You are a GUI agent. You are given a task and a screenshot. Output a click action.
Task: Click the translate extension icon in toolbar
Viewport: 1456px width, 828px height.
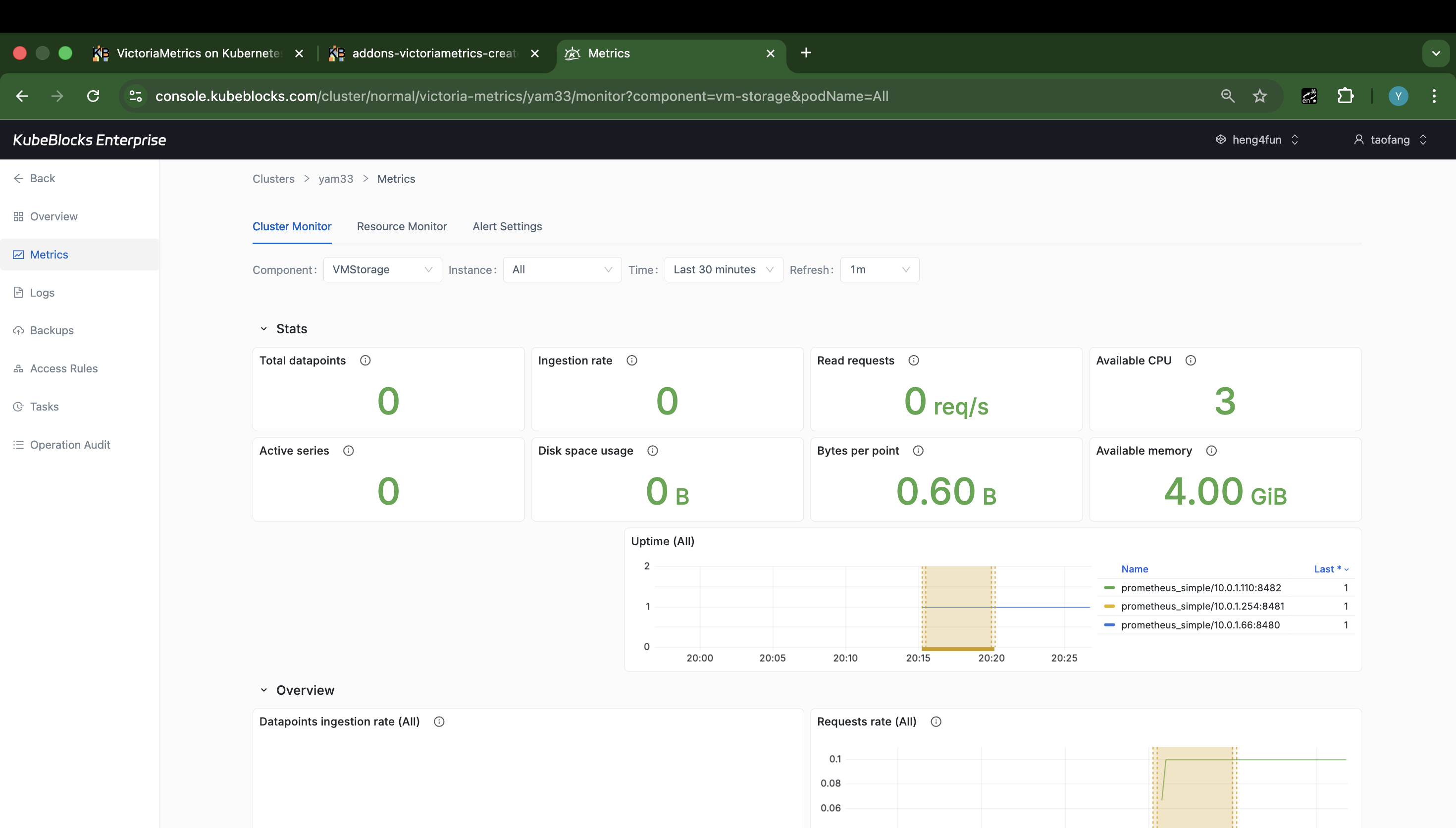click(x=1309, y=96)
